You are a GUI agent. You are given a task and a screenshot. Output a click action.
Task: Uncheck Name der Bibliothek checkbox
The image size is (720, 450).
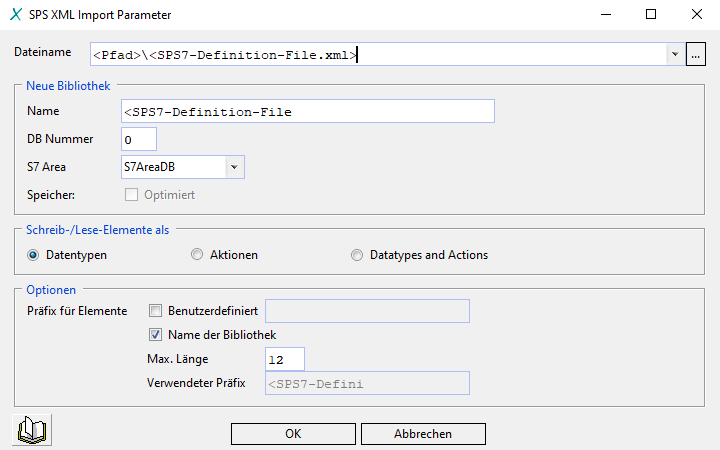(x=155, y=335)
